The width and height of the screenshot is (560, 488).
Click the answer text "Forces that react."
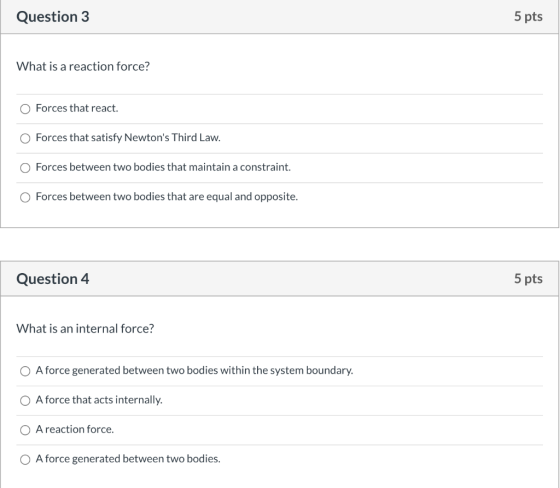coord(77,108)
